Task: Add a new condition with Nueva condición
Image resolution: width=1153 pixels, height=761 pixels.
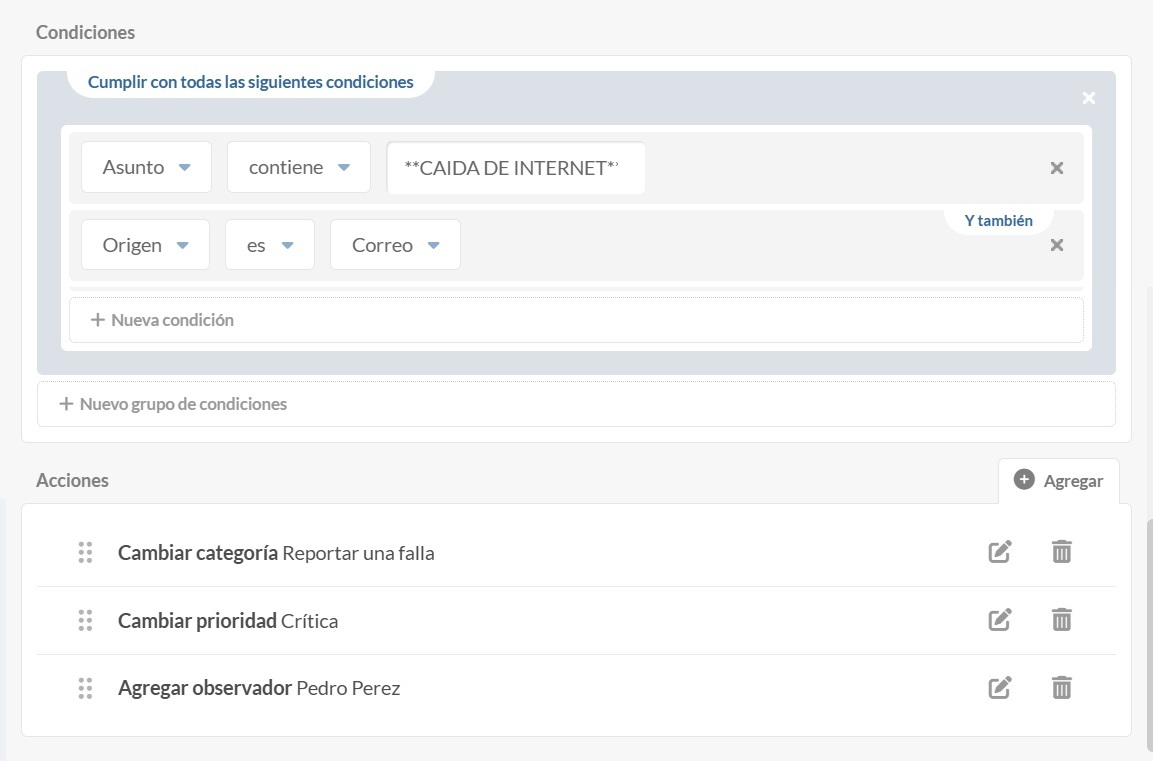Action: (x=162, y=320)
